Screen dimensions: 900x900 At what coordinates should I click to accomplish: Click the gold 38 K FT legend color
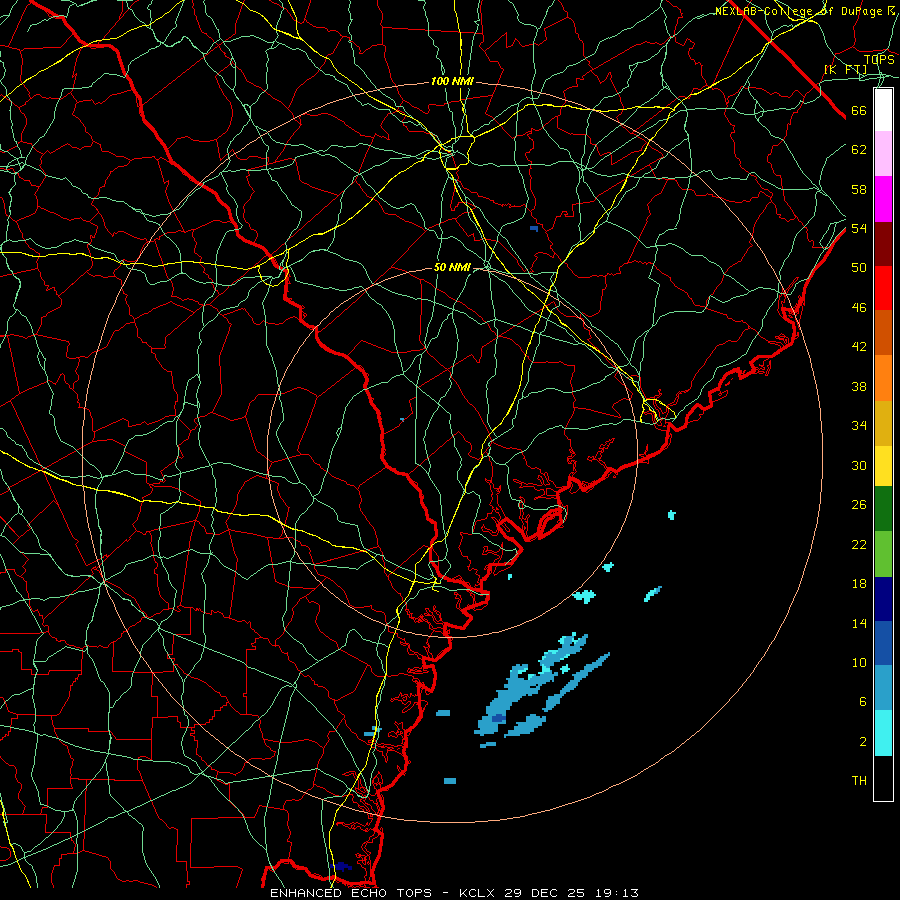(883, 423)
